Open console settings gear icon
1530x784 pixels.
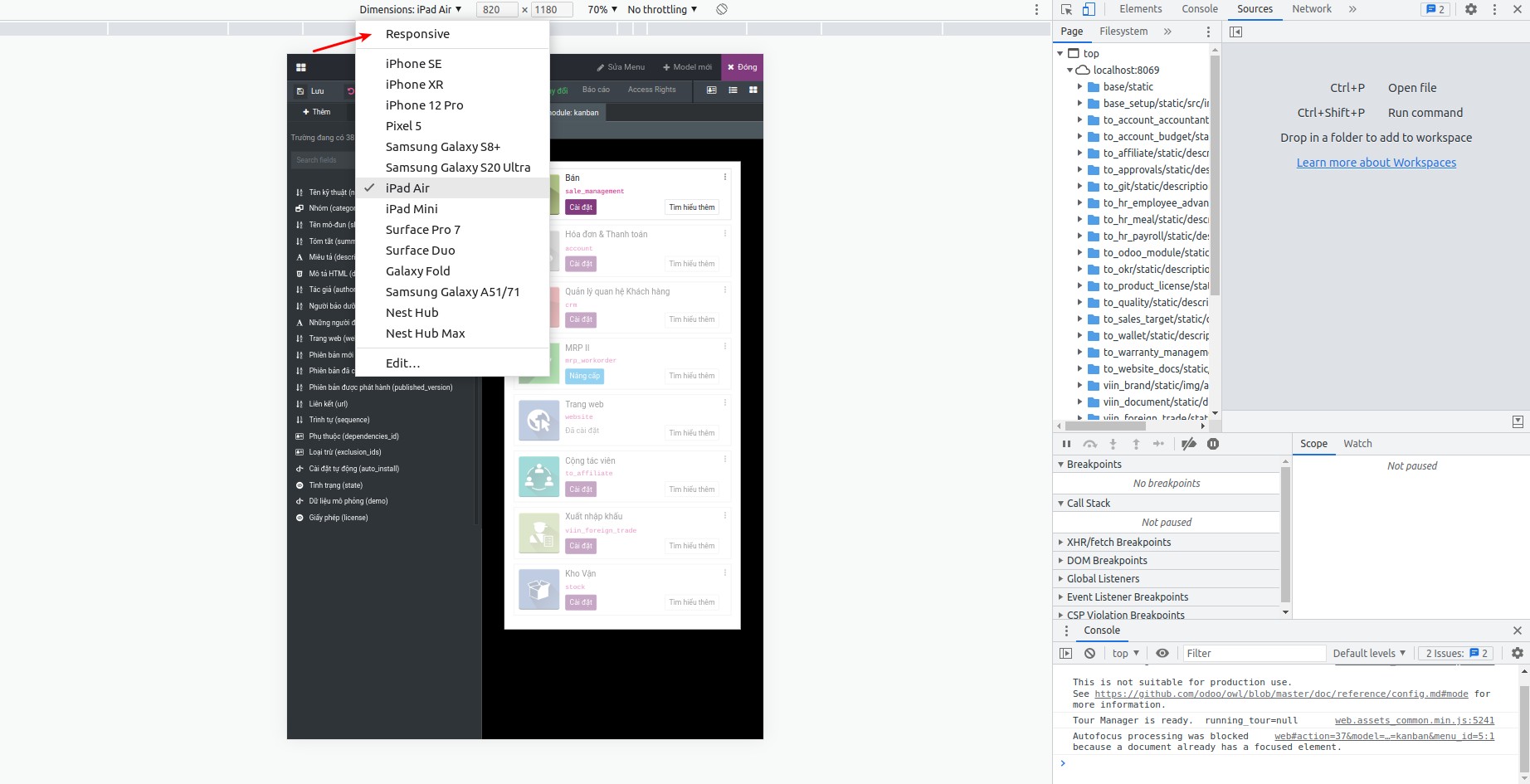point(1517,653)
